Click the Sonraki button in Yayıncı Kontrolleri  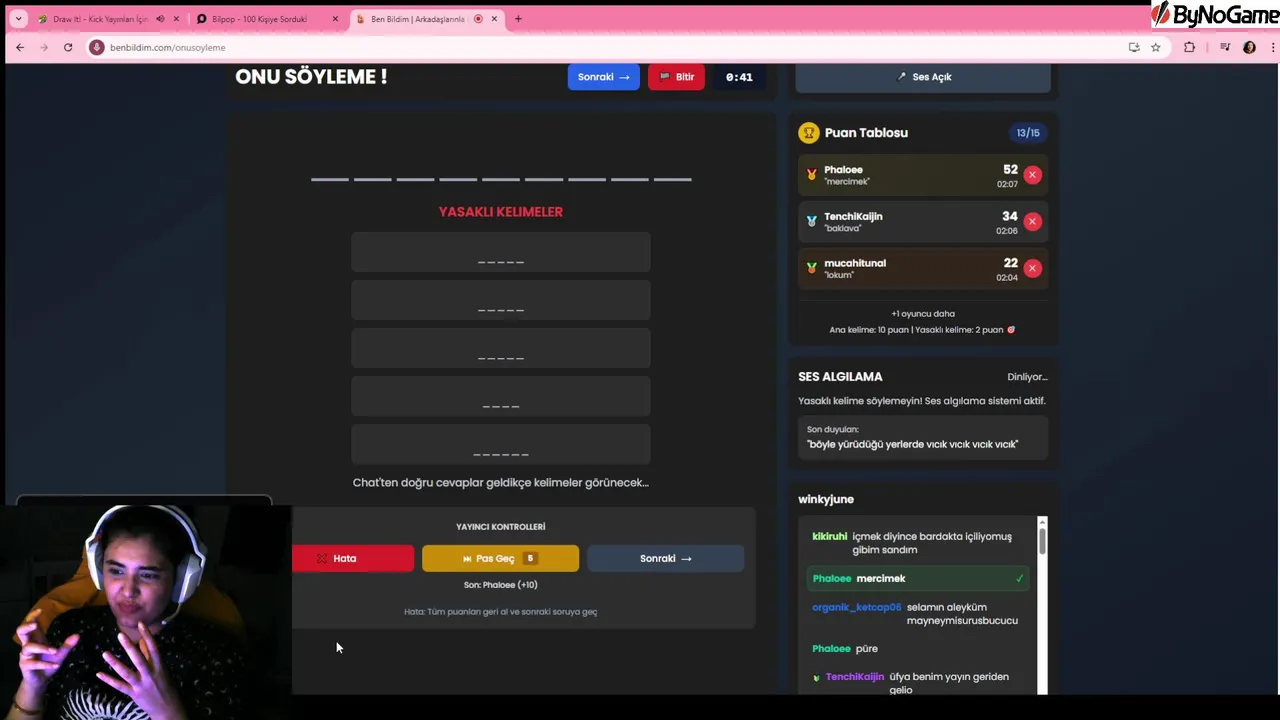click(x=665, y=558)
